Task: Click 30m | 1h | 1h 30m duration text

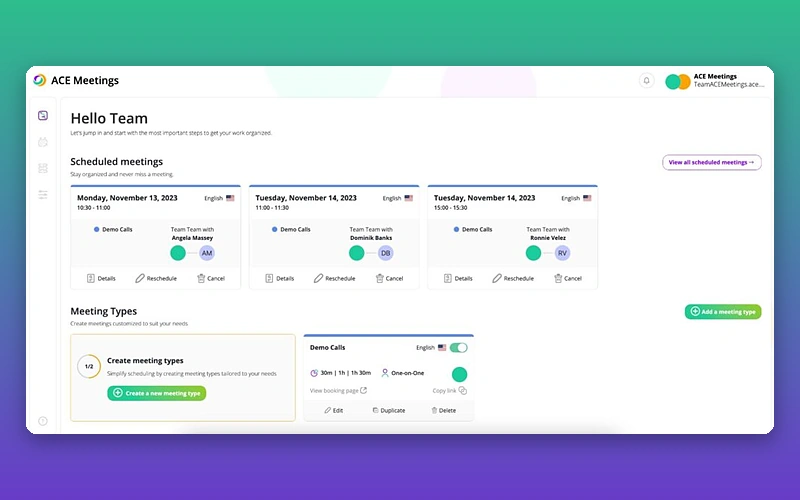Action: coord(345,373)
